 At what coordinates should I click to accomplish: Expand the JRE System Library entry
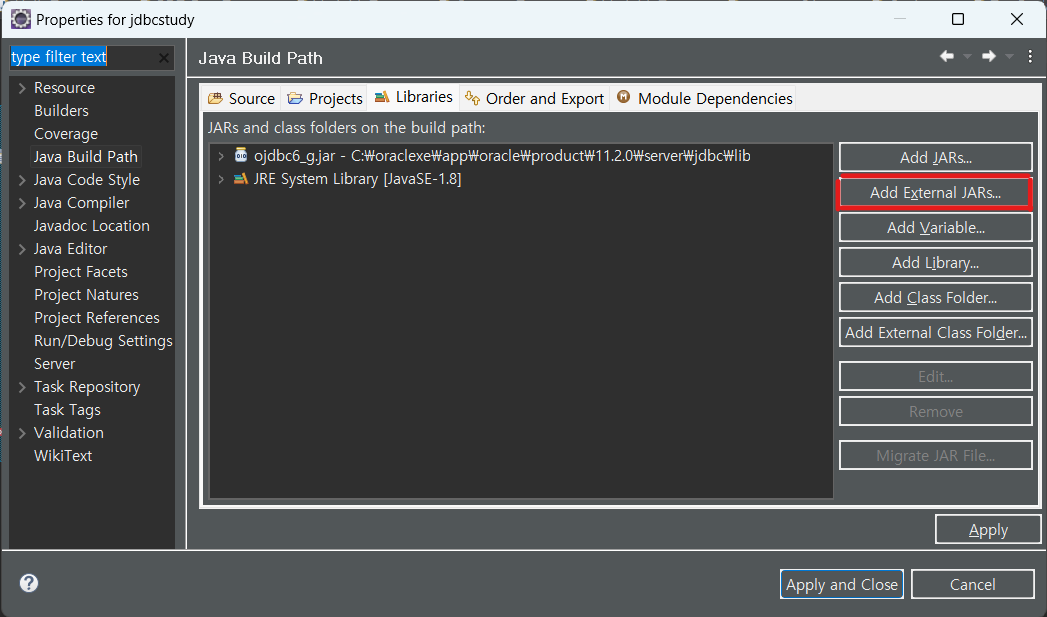221,180
